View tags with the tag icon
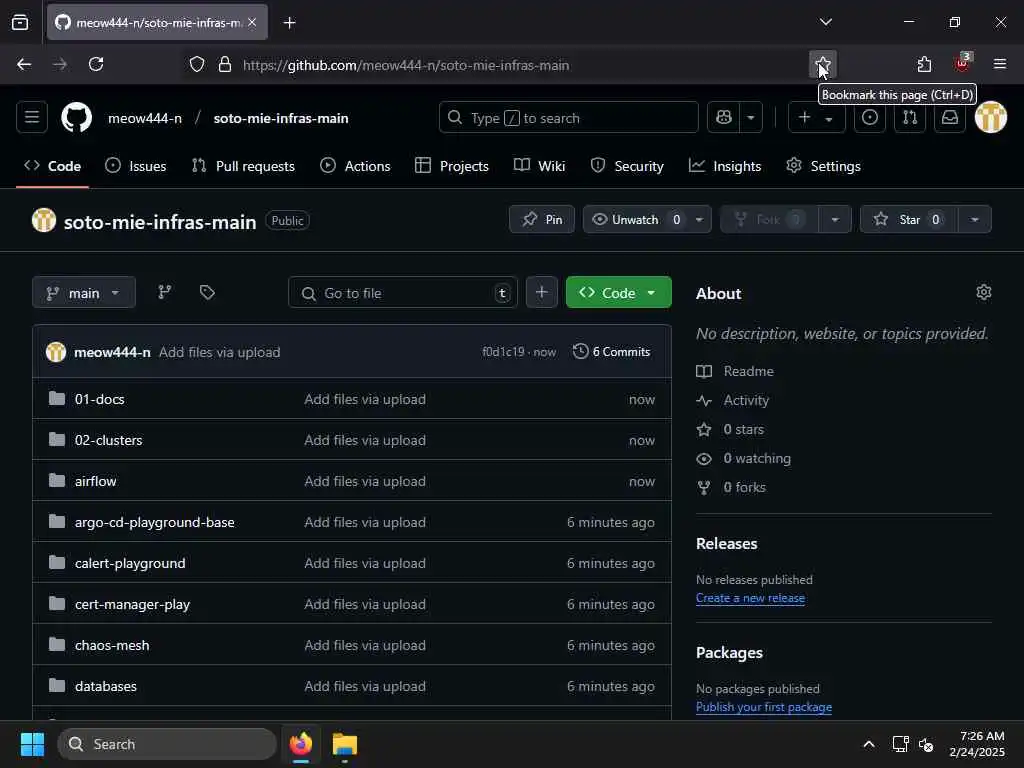Screen dimensions: 1024x768 click(207, 293)
